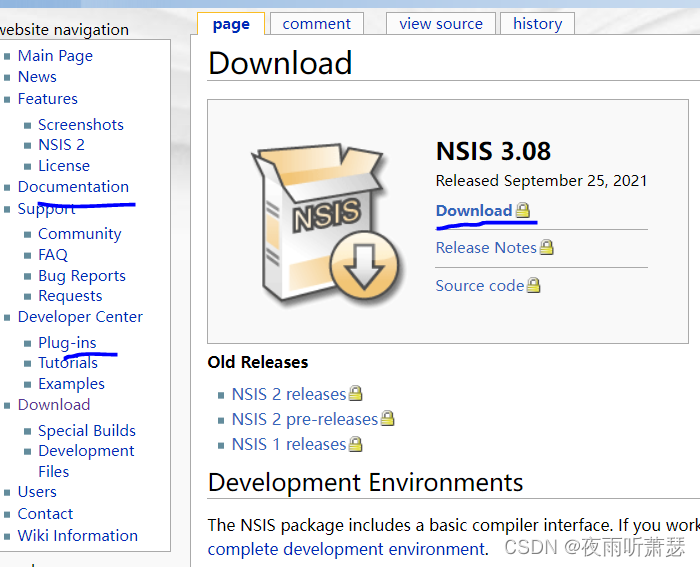Screen dimensions: 700x567
Task: Open NSIS 1 releases link
Action: pyautogui.click(x=289, y=444)
